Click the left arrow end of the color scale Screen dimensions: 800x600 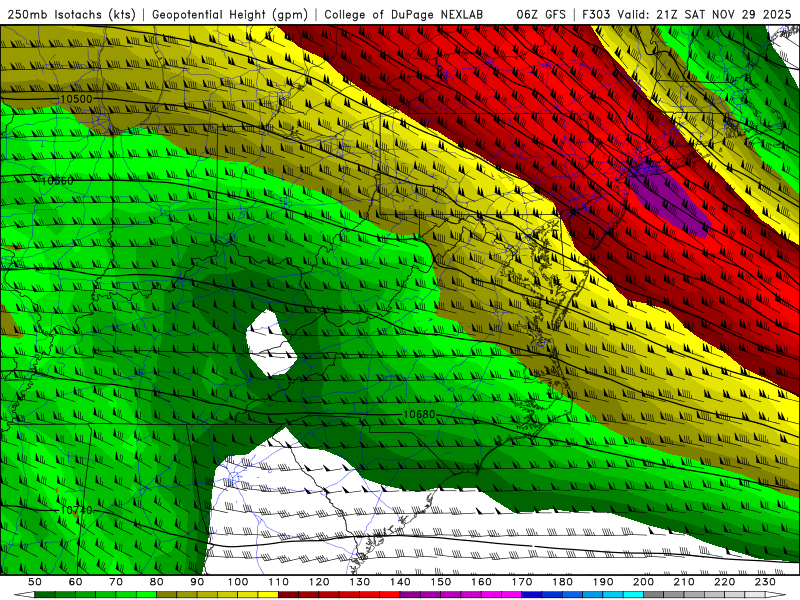click(x=24, y=595)
